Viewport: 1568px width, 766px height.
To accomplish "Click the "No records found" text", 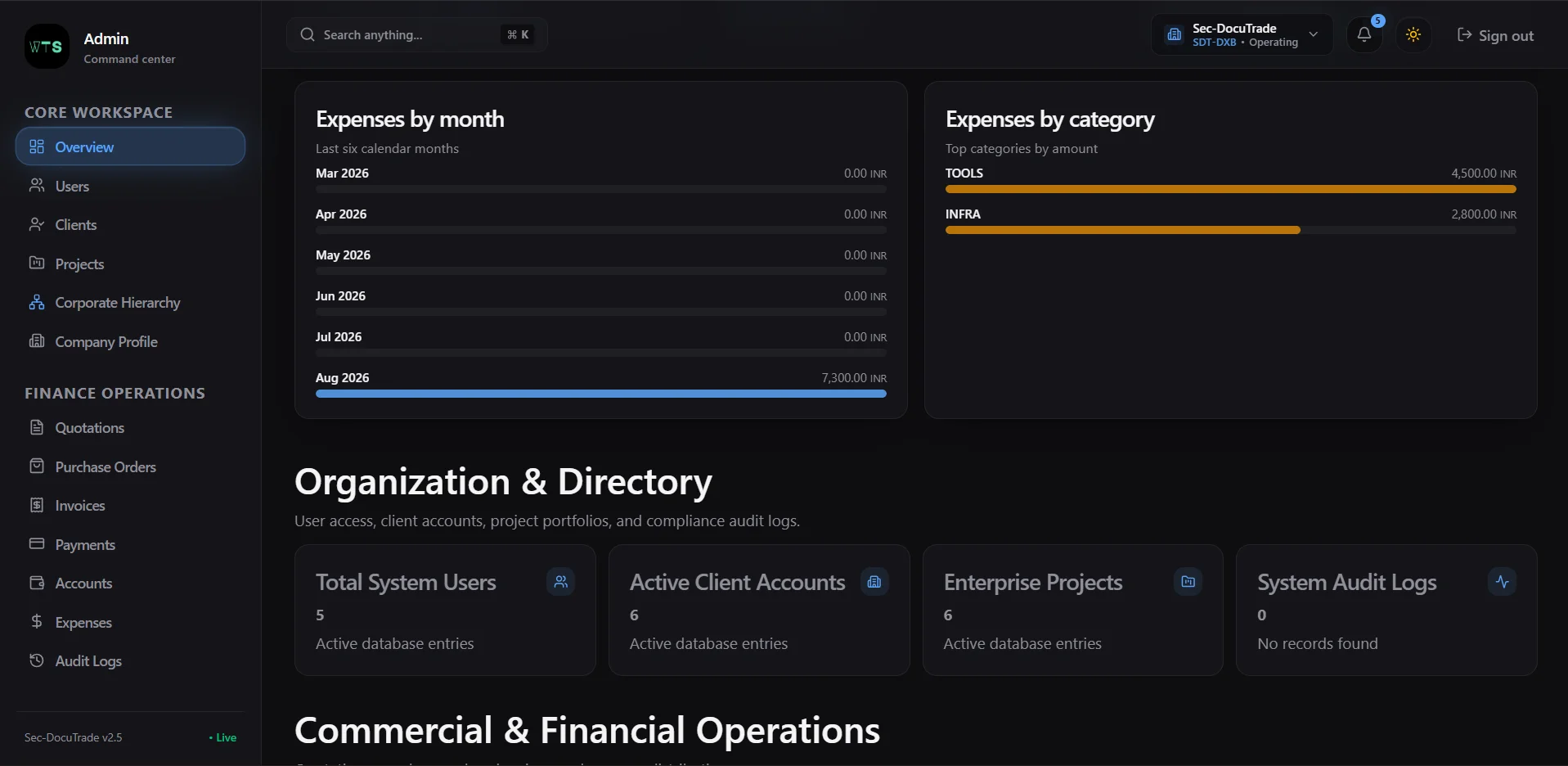I will coord(1318,643).
